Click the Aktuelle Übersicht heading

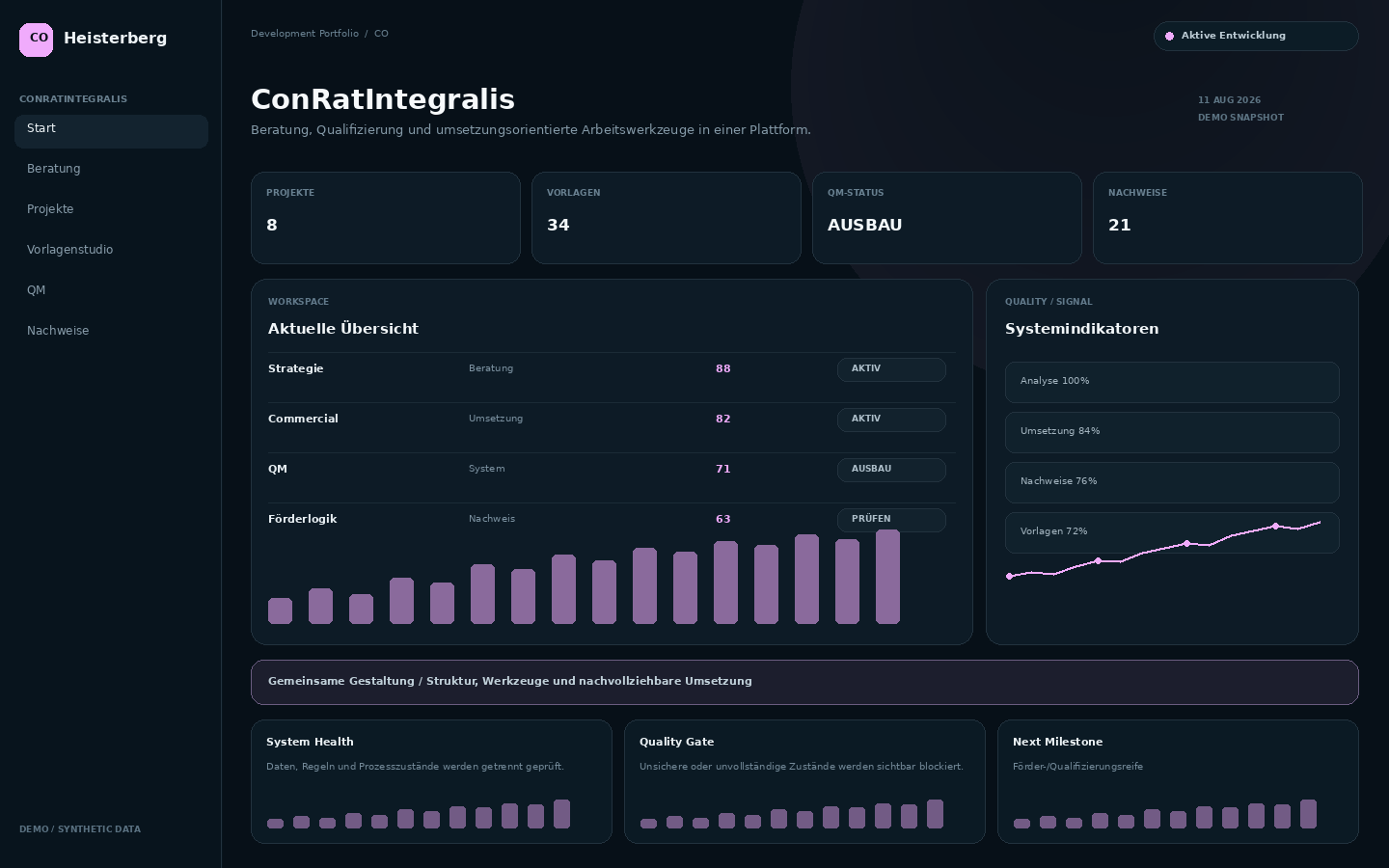tap(343, 329)
